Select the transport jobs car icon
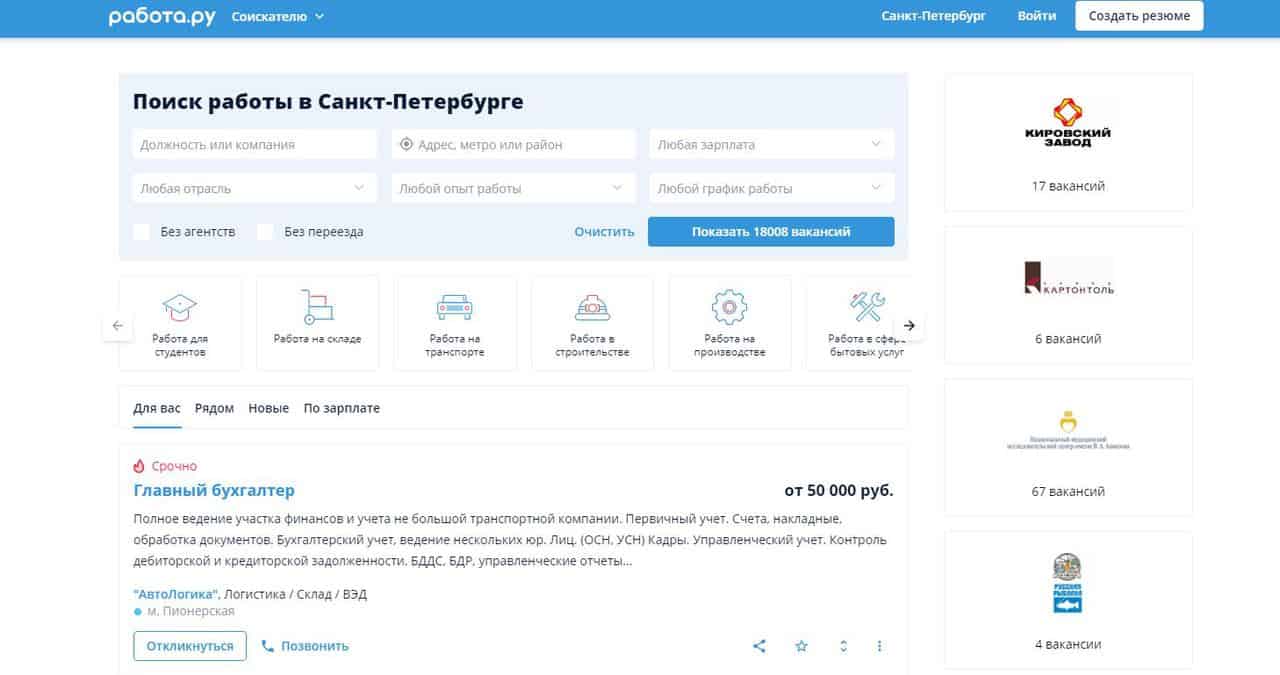The width and height of the screenshot is (1280, 675). (455, 306)
